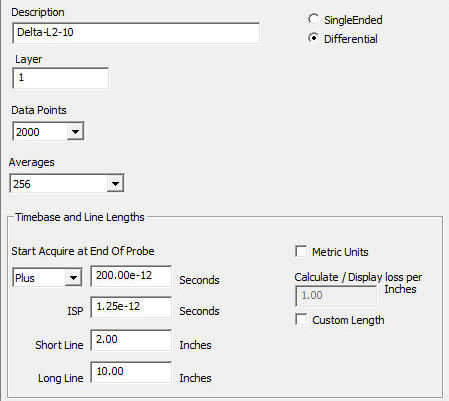Tick the Custom Length checkbox
The image size is (449, 401).
(301, 319)
